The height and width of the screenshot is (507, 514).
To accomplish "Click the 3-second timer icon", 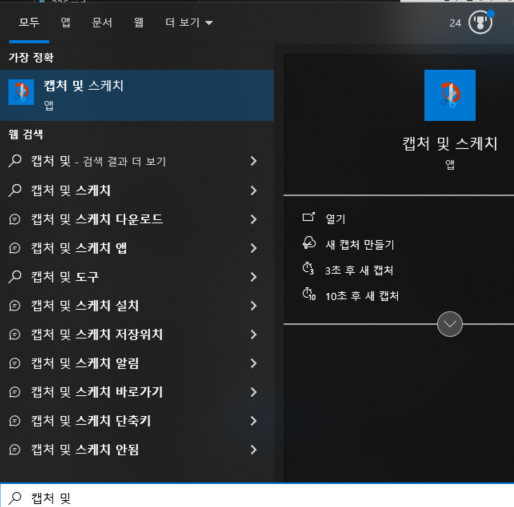I will (308, 268).
